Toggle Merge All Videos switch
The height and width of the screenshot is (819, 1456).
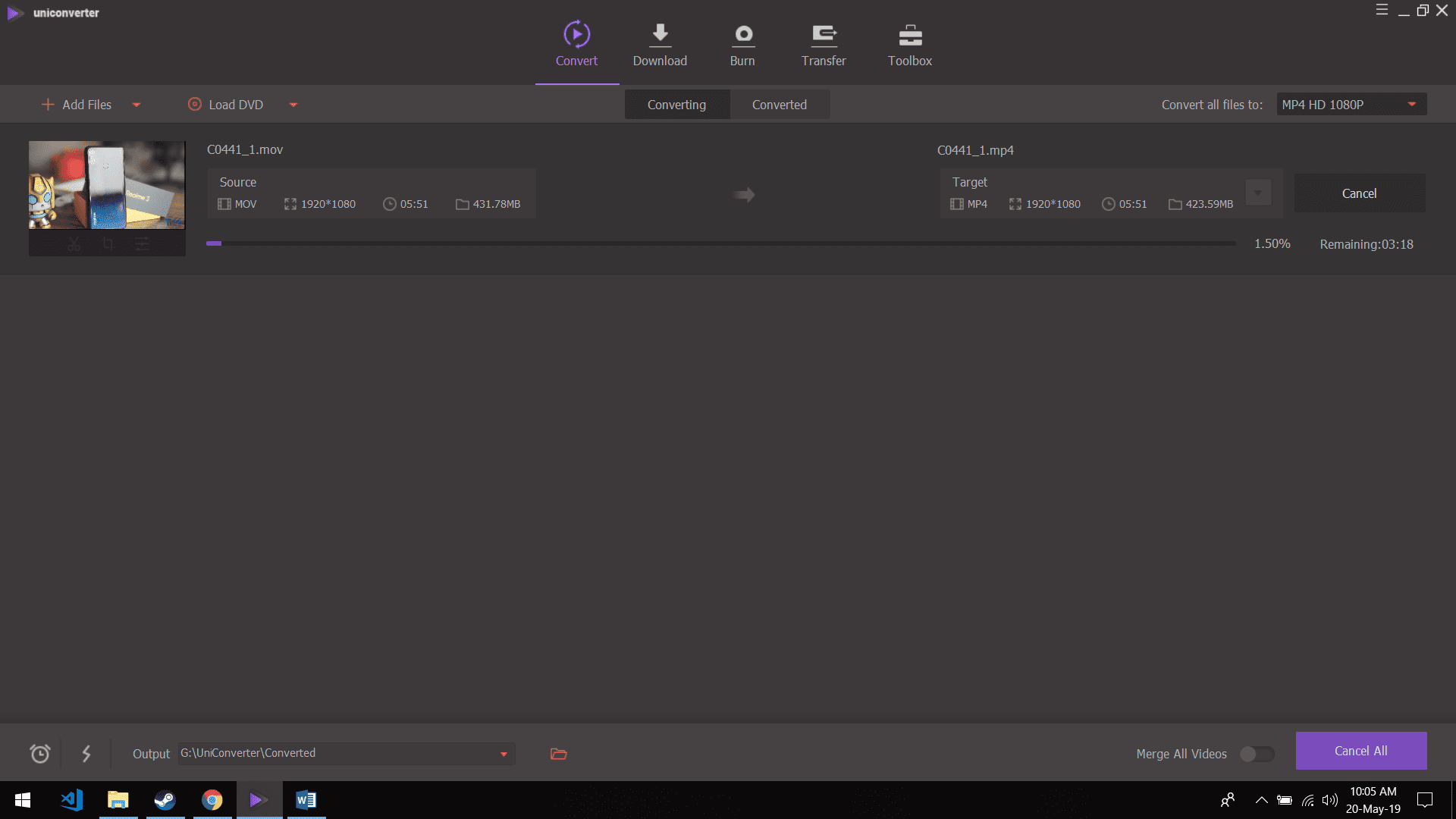coord(1257,754)
